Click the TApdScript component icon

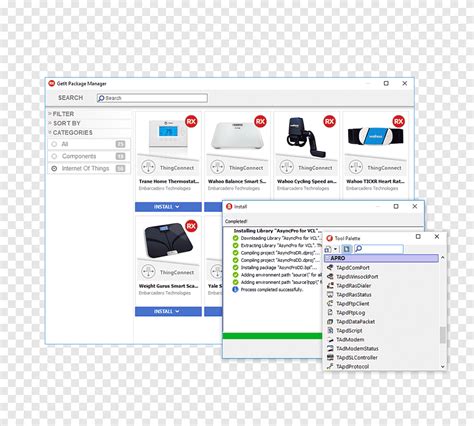(x=330, y=330)
